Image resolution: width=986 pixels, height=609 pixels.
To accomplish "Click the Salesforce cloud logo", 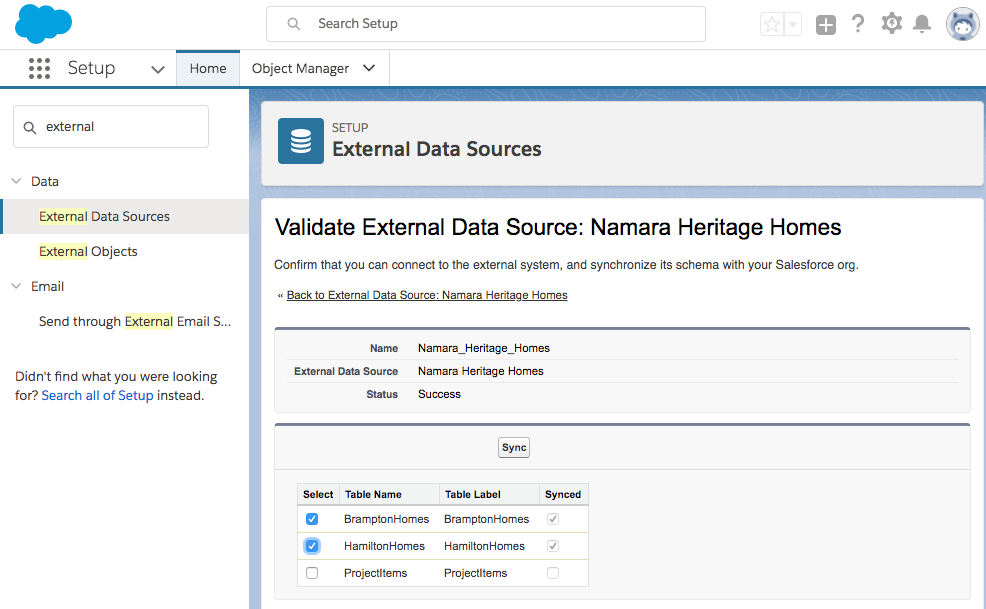I will point(42,23).
